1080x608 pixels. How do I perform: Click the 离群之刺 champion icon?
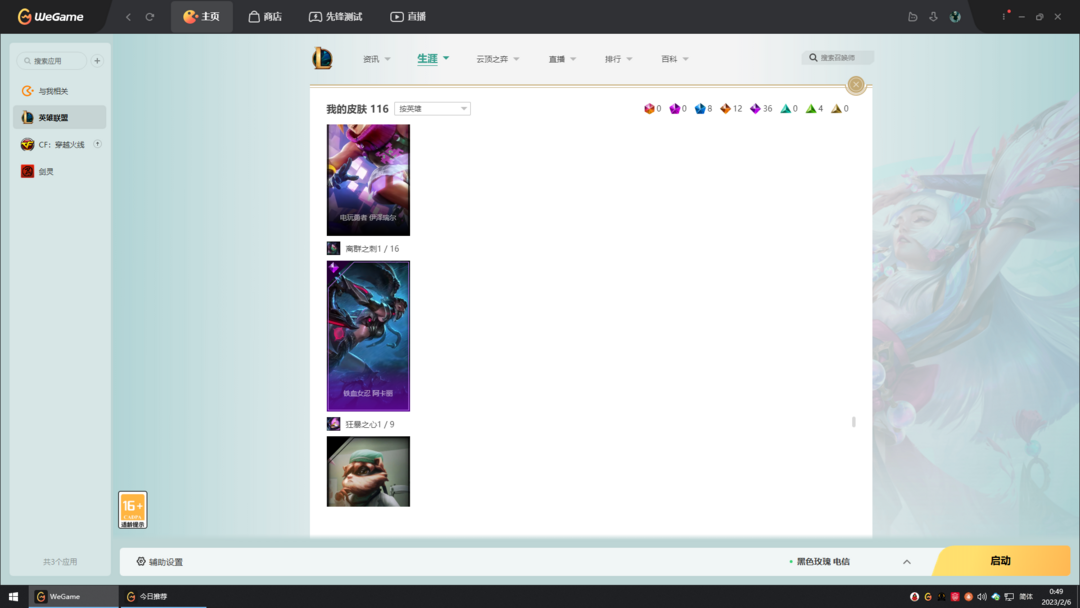333,249
